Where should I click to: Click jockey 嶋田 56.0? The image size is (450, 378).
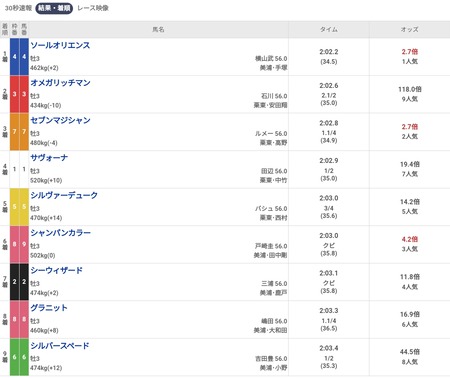coord(274,321)
